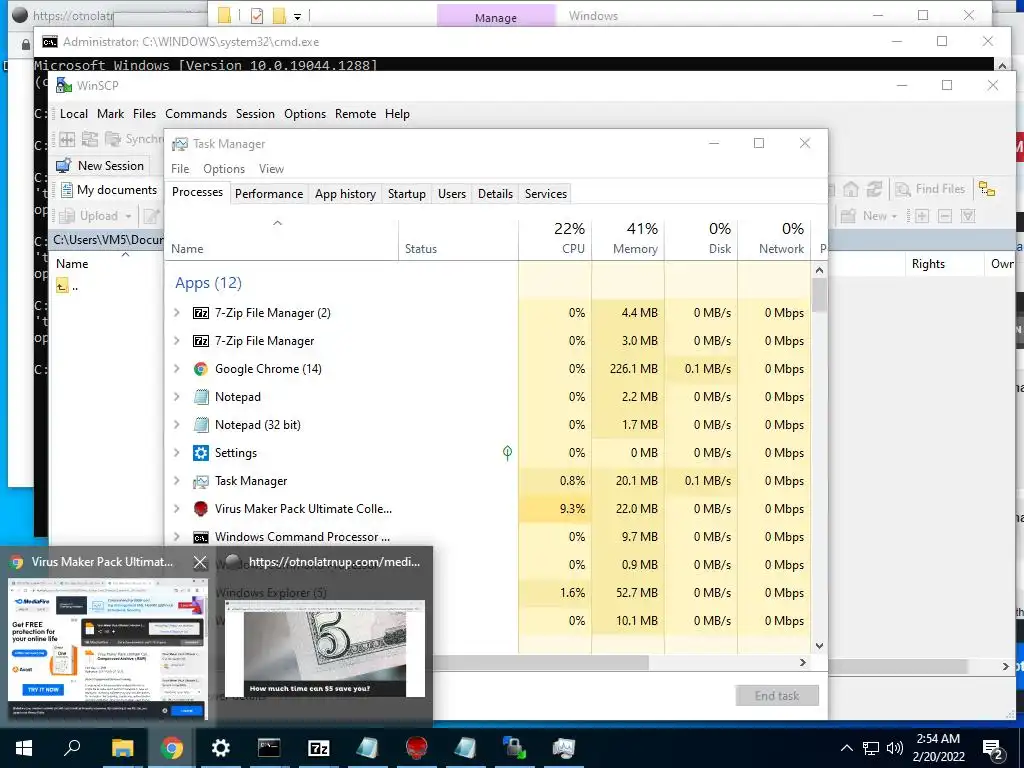Sort processes by CPU column
Image resolution: width=1024 pixels, height=768 pixels.
(x=555, y=239)
